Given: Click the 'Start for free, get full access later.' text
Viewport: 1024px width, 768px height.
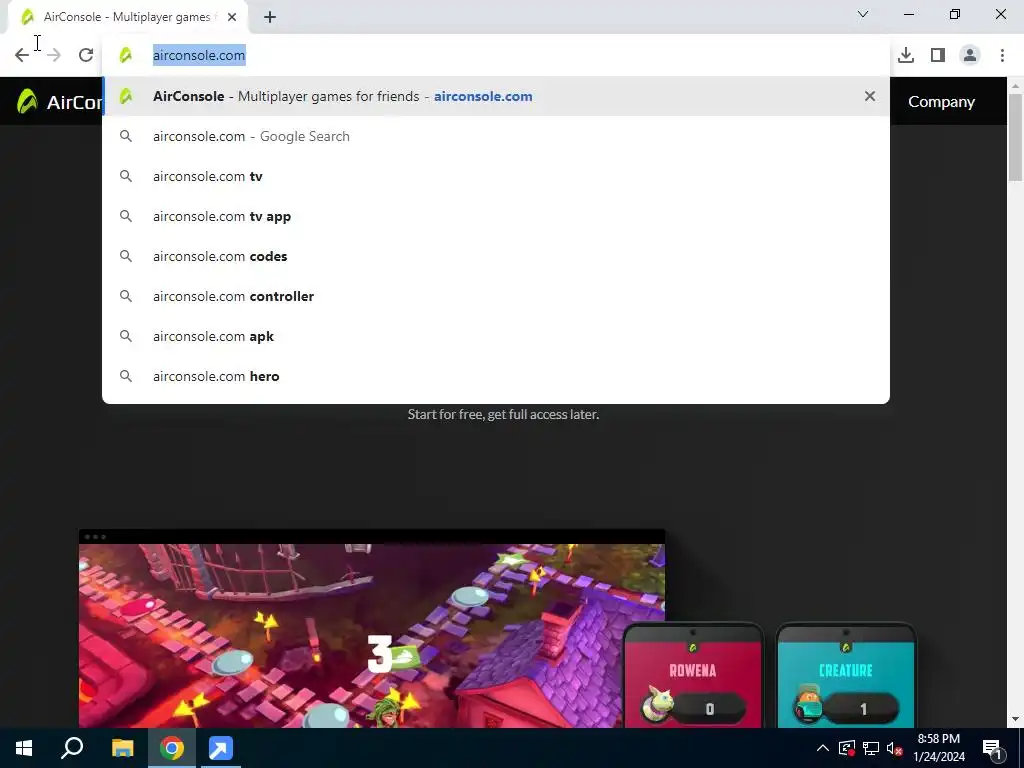Looking at the screenshot, I should tap(503, 414).
